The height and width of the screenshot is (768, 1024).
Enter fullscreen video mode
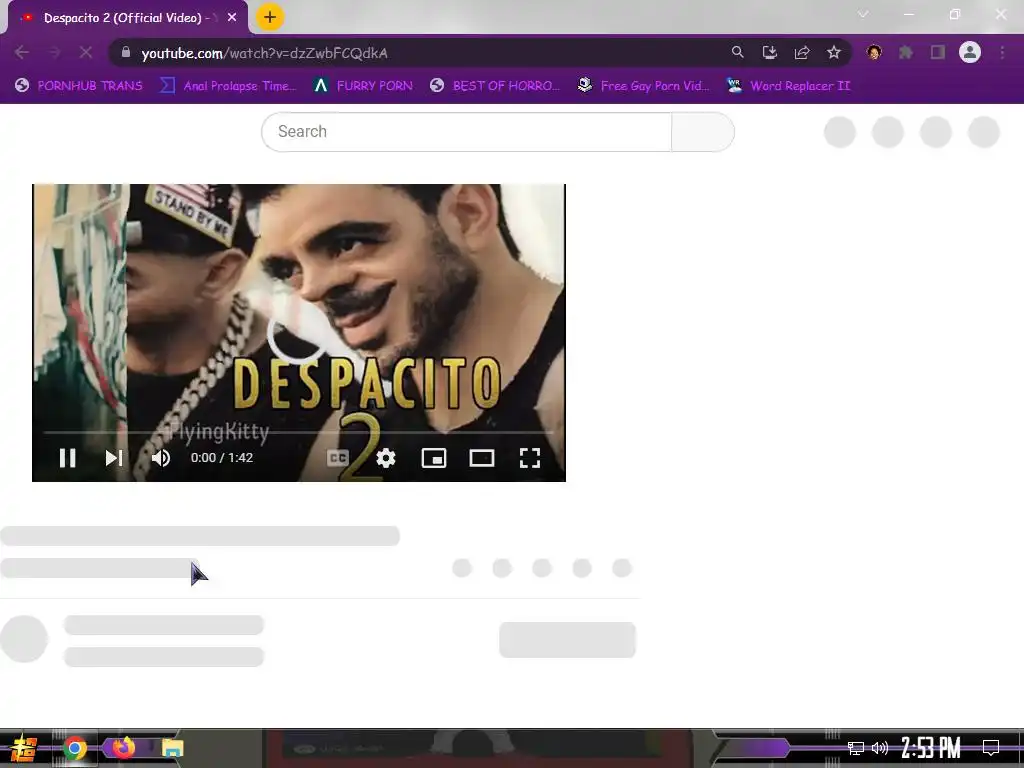(x=530, y=458)
